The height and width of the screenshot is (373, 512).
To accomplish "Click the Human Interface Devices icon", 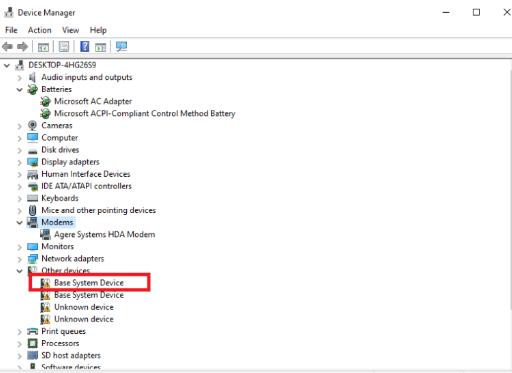I will click(x=33, y=174).
